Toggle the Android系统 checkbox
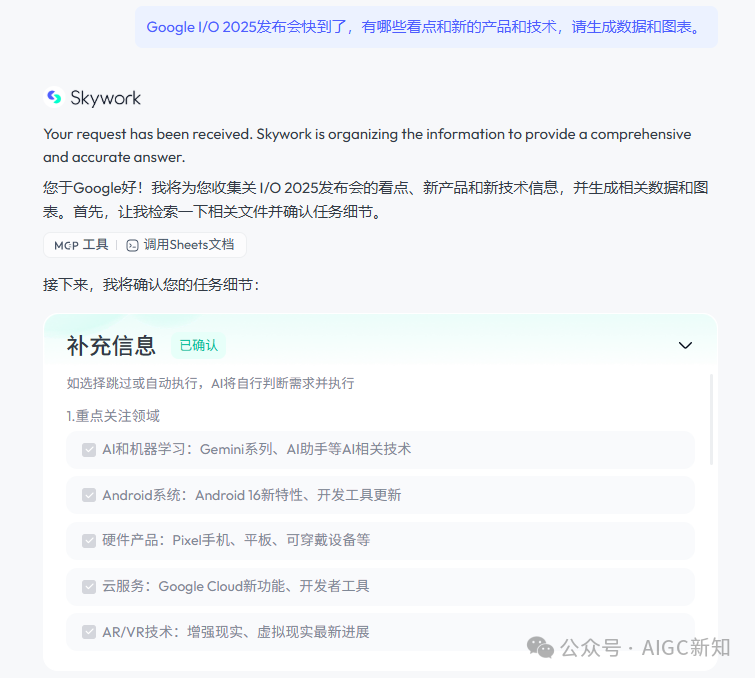Screen dimensions: 755x678 pyautogui.click(x=89, y=495)
